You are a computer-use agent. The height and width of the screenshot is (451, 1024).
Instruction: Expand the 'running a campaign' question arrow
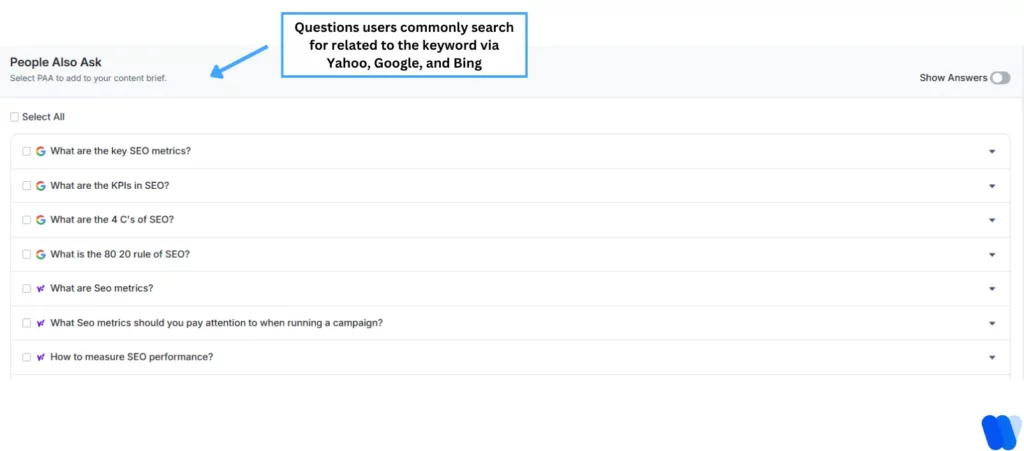(x=992, y=323)
